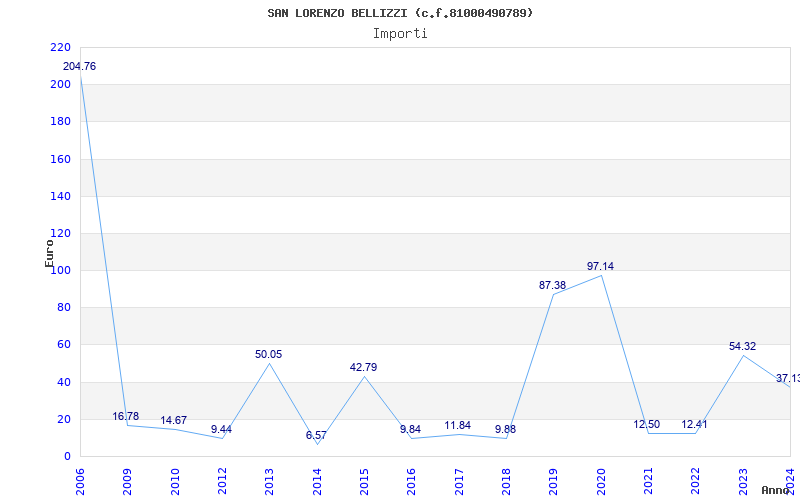Click the 120 y-axis tick label

coord(60,234)
